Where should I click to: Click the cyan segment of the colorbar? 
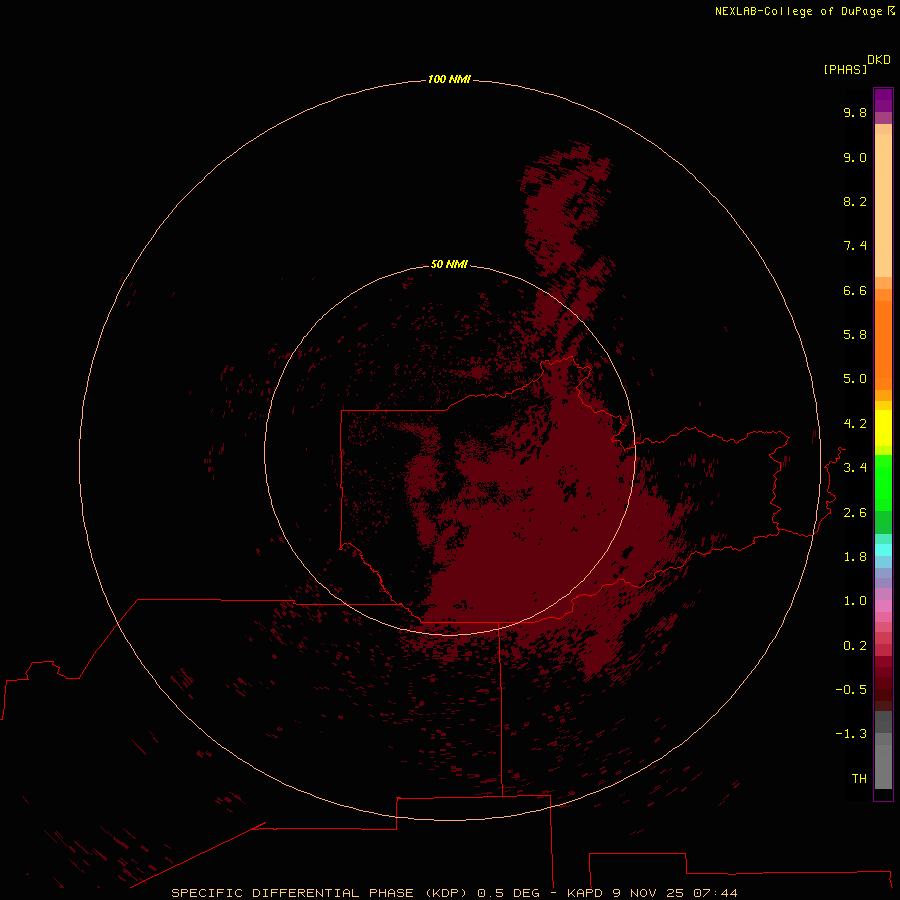[x=883, y=550]
